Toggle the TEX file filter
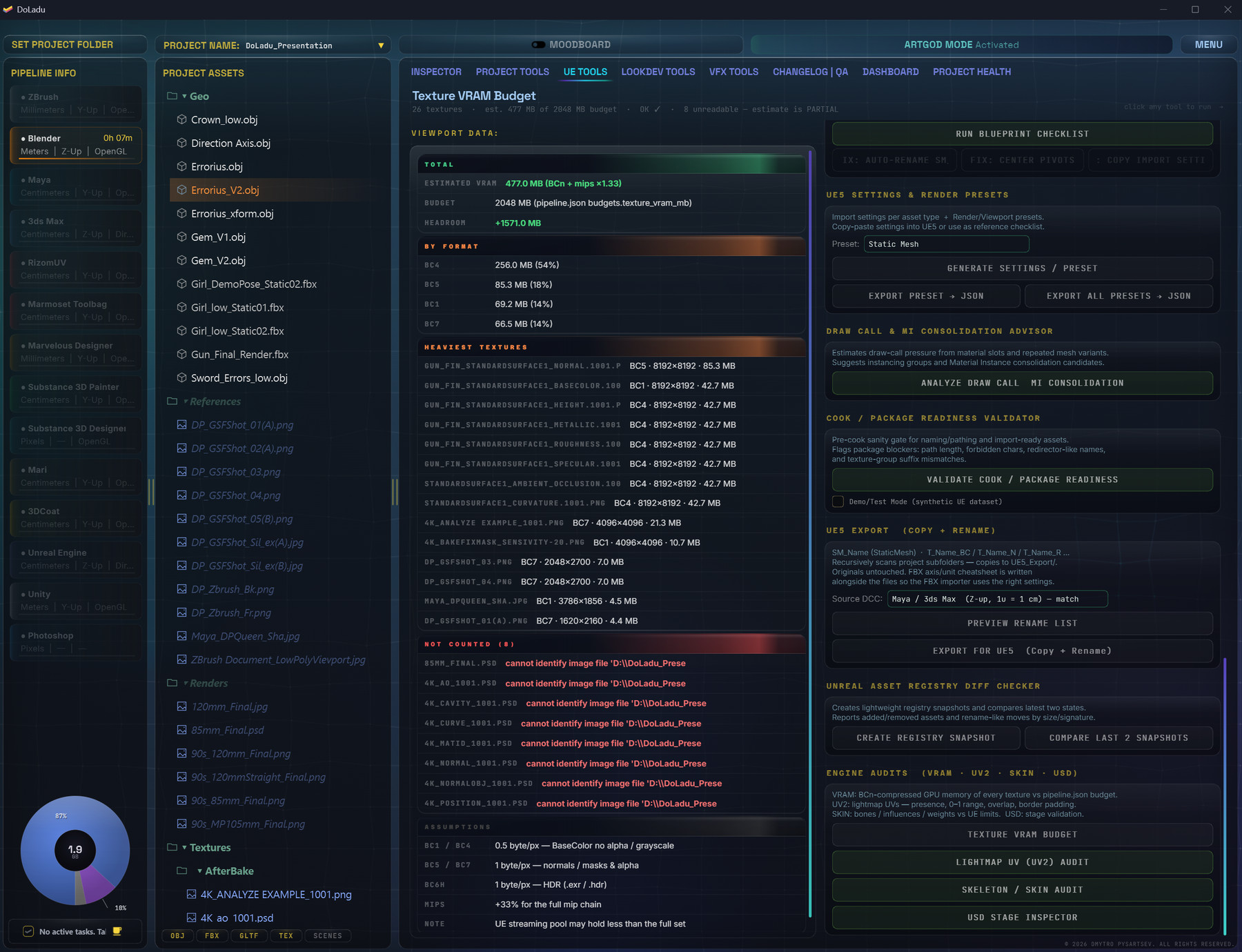 [x=286, y=935]
